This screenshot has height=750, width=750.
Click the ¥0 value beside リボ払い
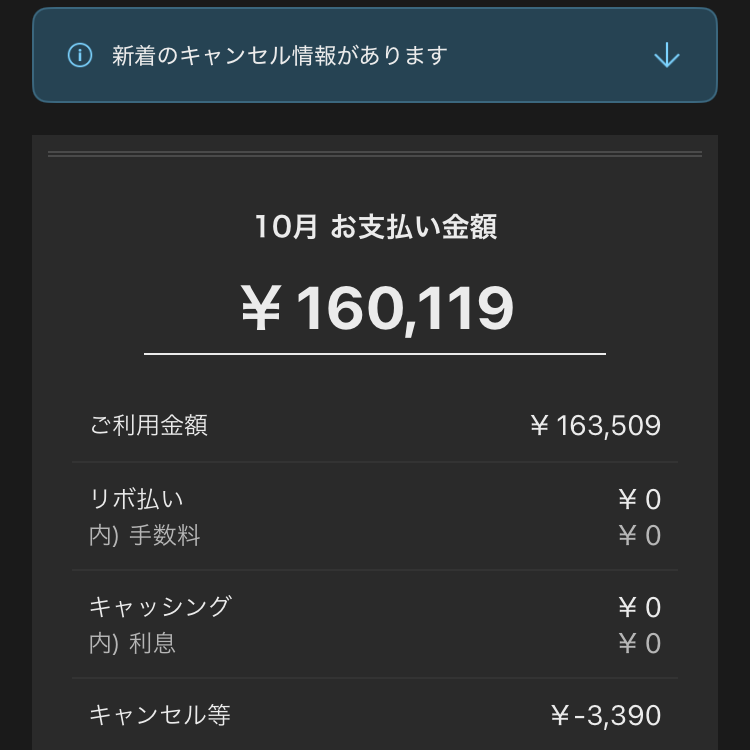tap(639, 499)
